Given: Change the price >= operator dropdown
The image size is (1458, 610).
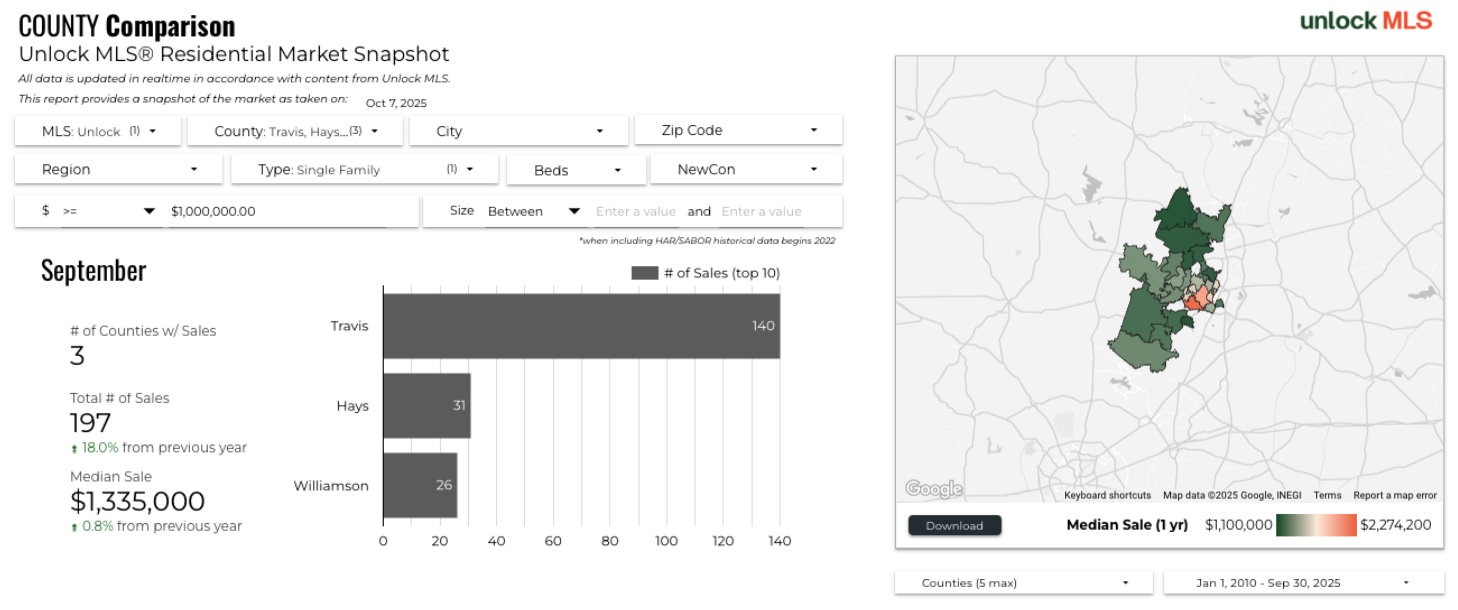Looking at the screenshot, I should (109, 211).
